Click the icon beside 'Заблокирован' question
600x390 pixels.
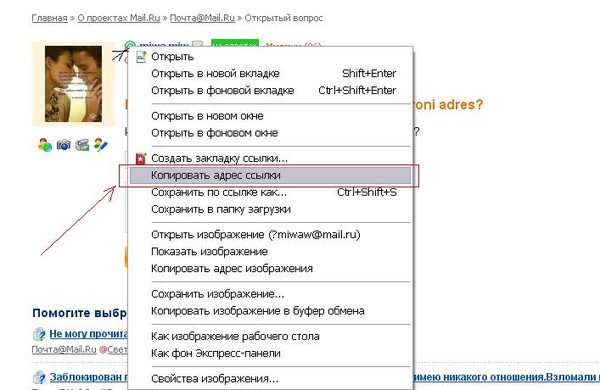pos(39,377)
